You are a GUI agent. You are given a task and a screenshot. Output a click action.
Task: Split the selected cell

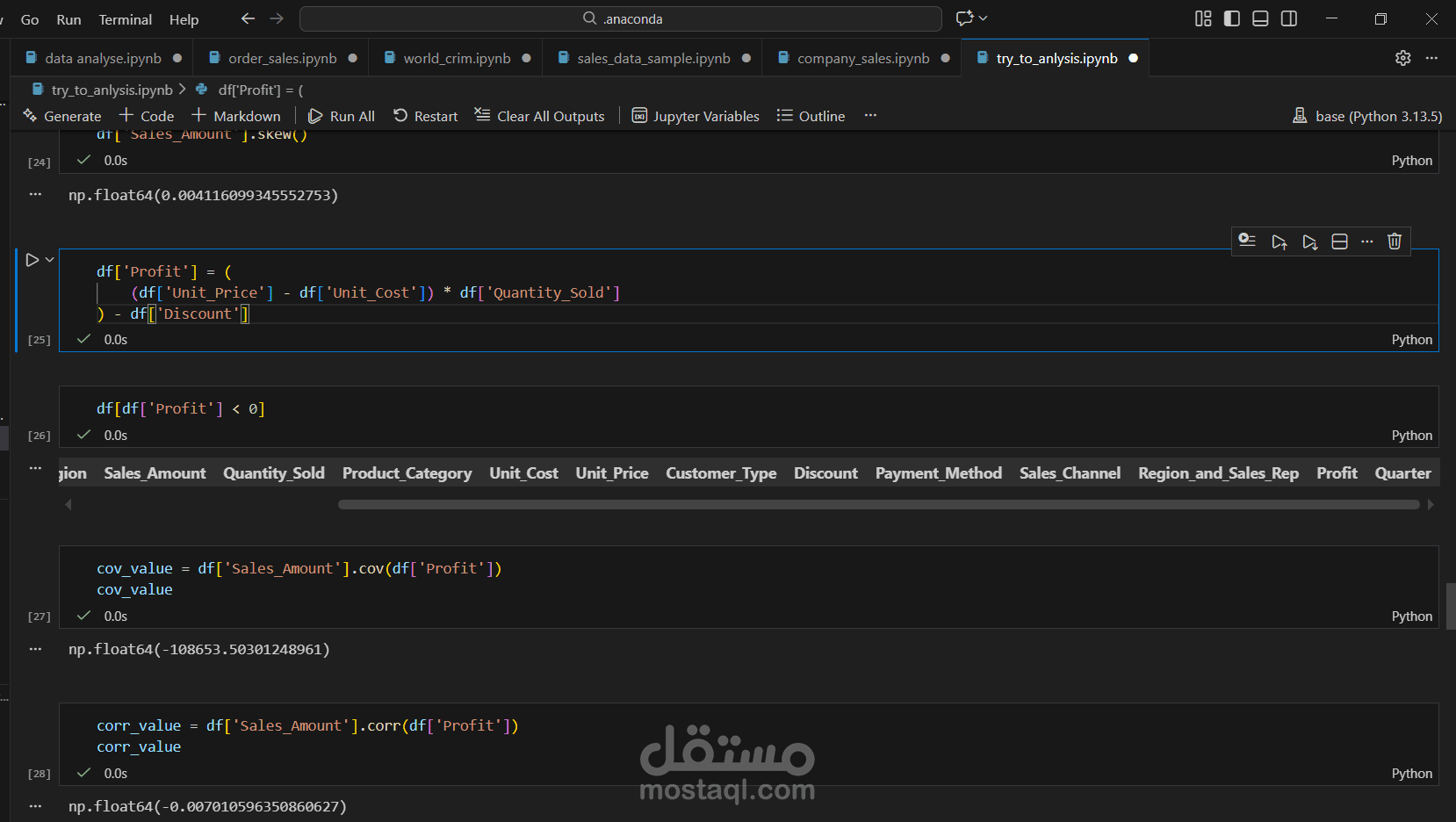1339,242
